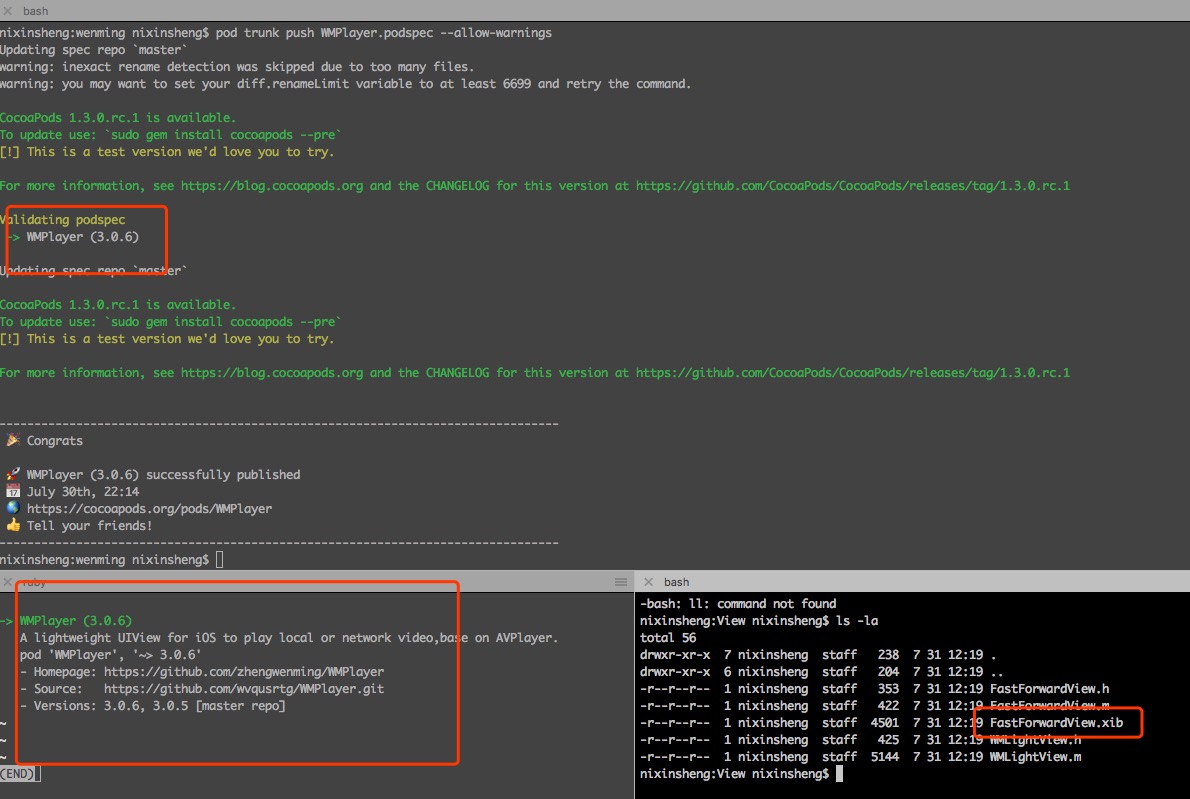Close the bottom-right bash pane via X icon
Screen dimensions: 1190x799
pos(648,582)
